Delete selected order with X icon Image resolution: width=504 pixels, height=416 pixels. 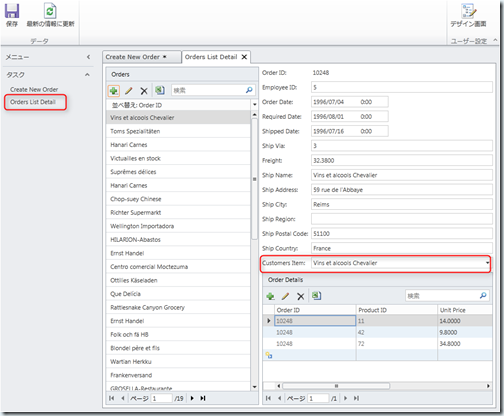tap(144, 91)
